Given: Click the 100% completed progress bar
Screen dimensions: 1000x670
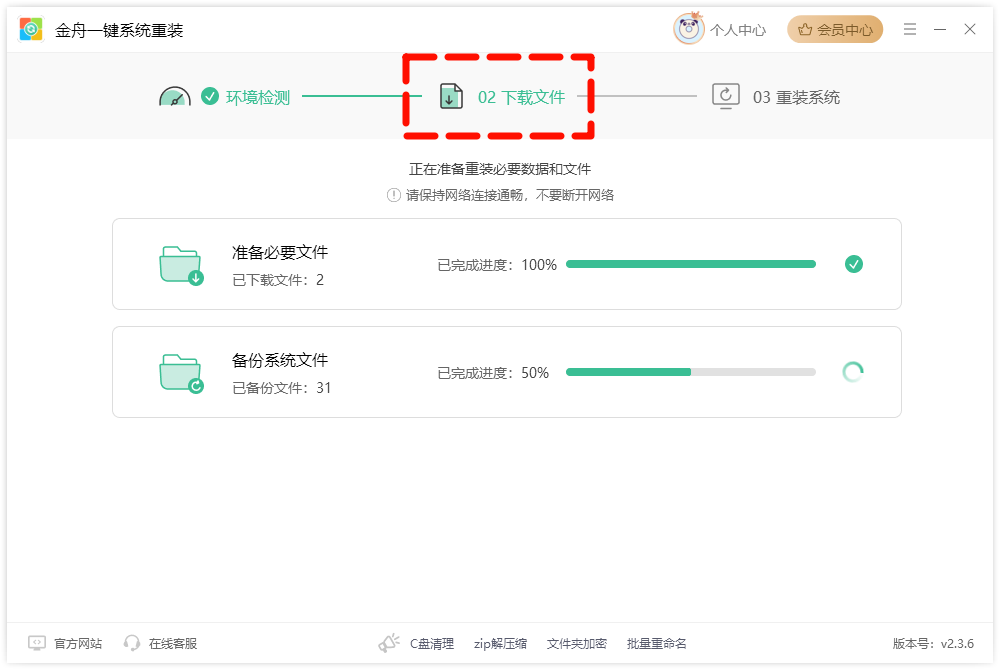Looking at the screenshot, I should coord(691,264).
